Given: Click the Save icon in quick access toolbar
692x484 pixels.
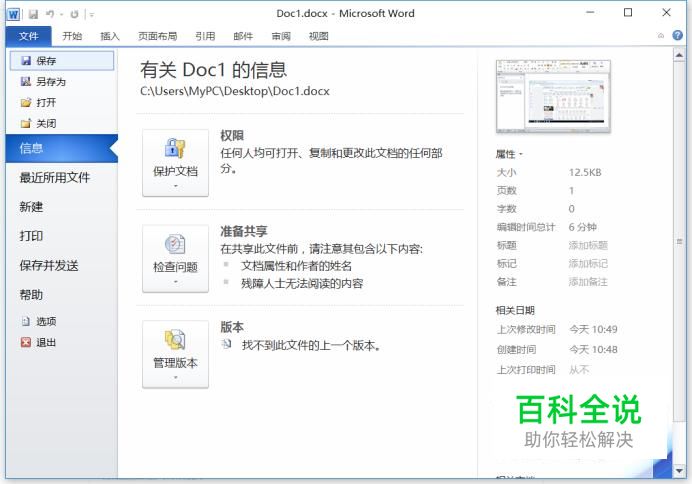Looking at the screenshot, I should coord(33,14).
